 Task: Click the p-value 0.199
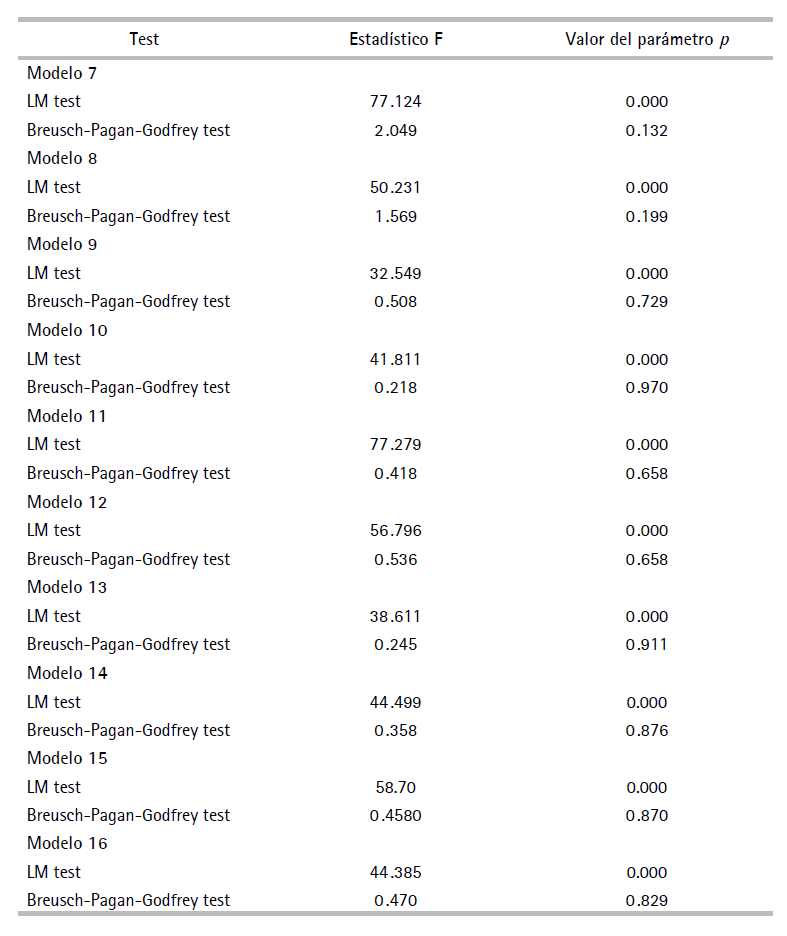[646, 216]
